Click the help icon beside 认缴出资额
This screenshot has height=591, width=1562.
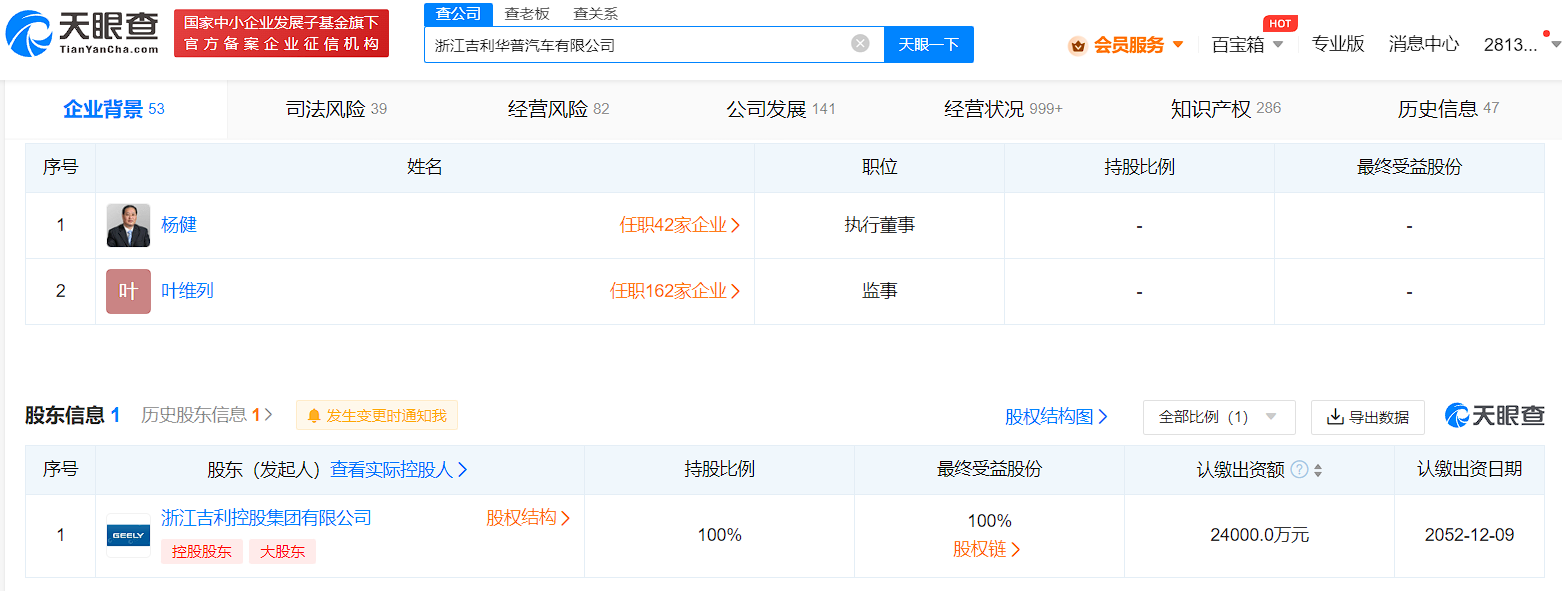tap(1299, 469)
